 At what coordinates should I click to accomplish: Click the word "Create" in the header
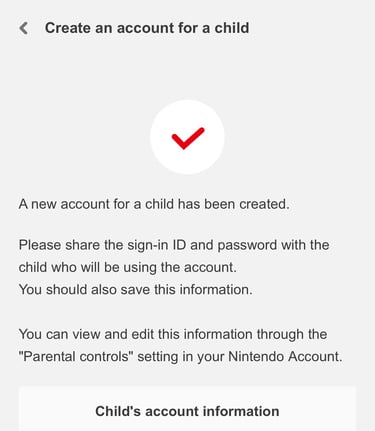[68, 28]
